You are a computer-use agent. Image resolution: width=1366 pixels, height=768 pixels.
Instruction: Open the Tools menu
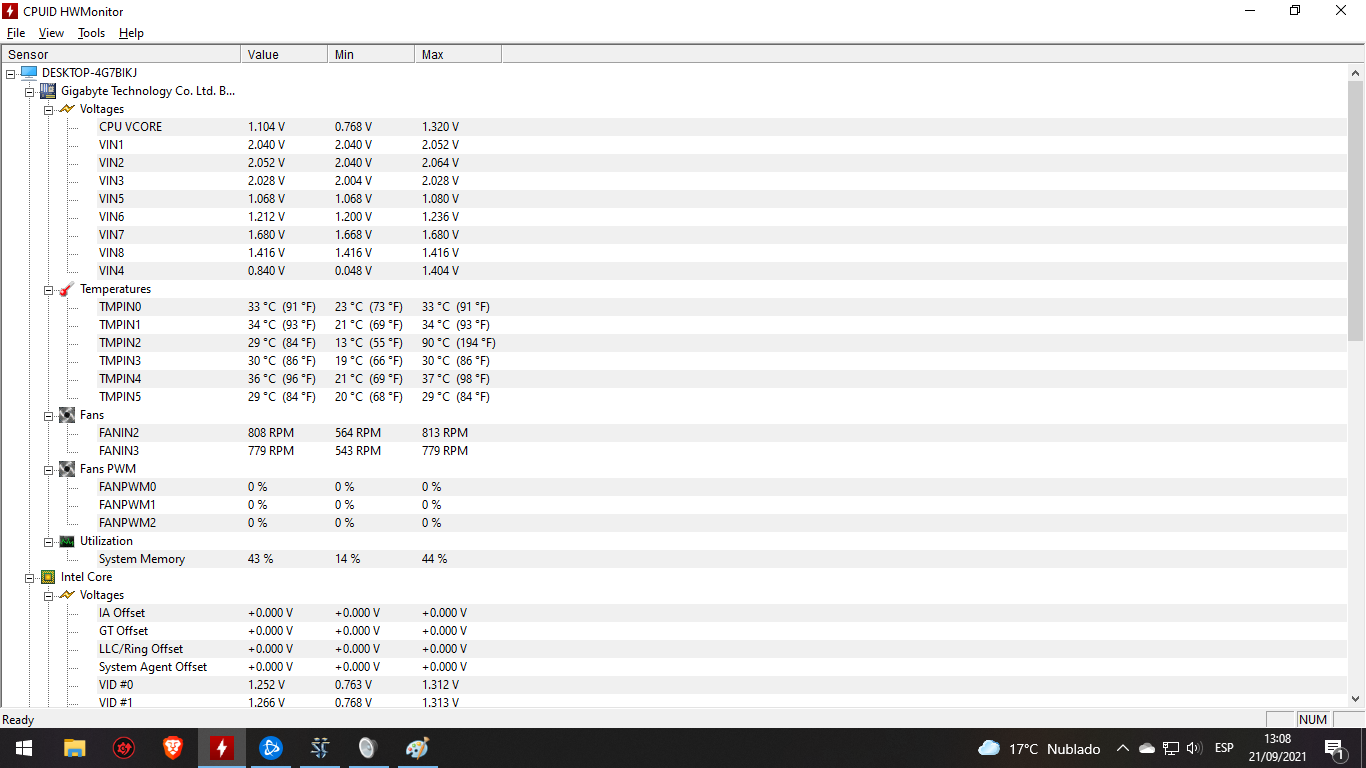[x=91, y=33]
